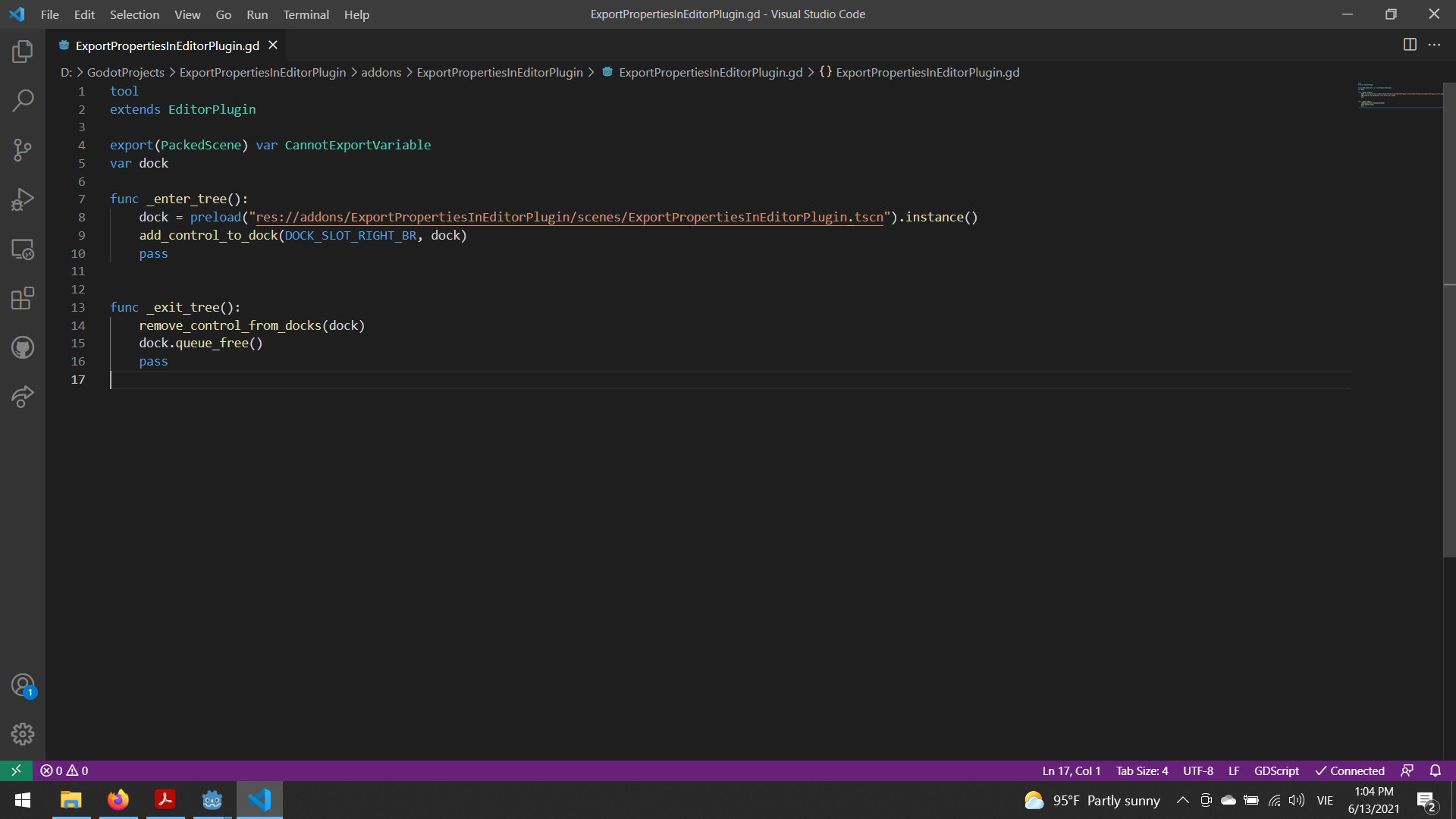Open the Extensions view
This screenshot has height=819, width=1456.
pos(23,298)
